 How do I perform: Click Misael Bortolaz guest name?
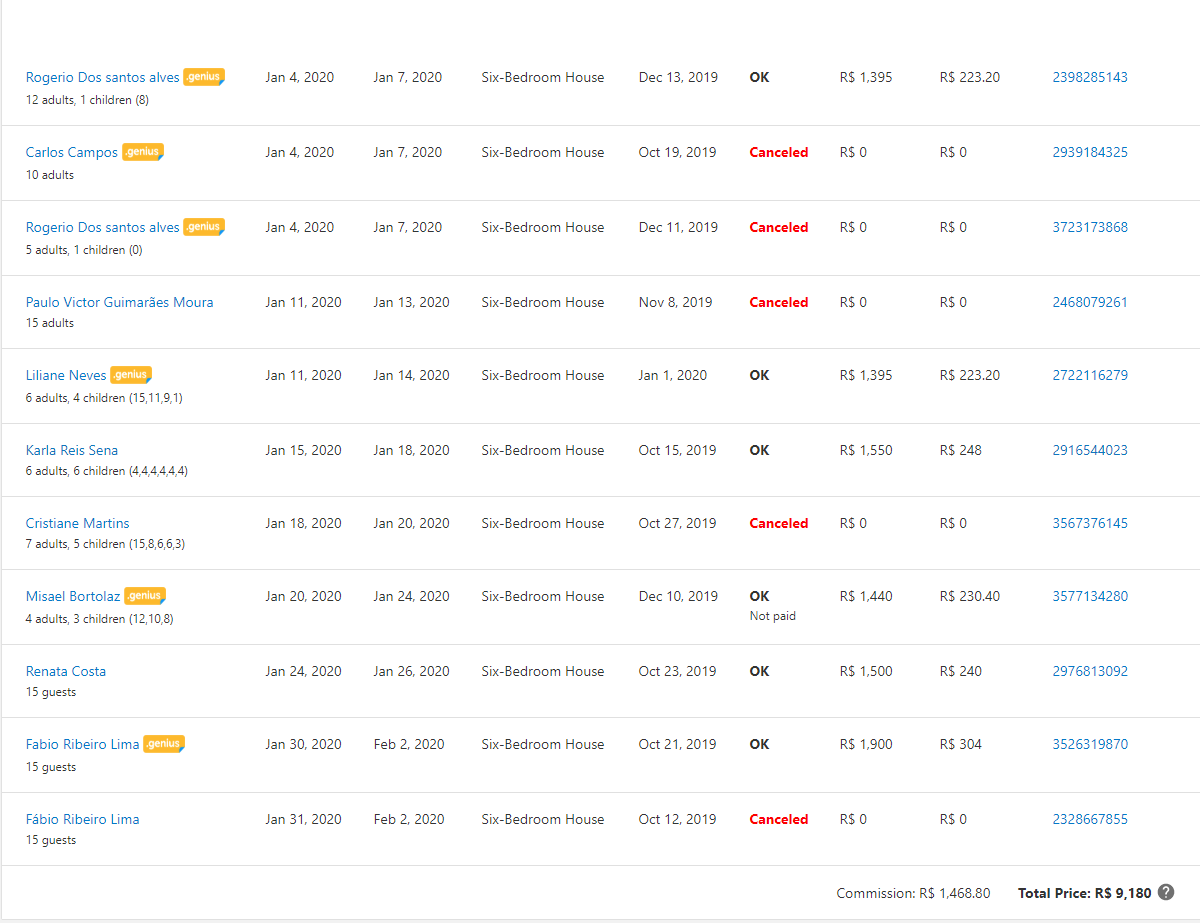[73, 597]
